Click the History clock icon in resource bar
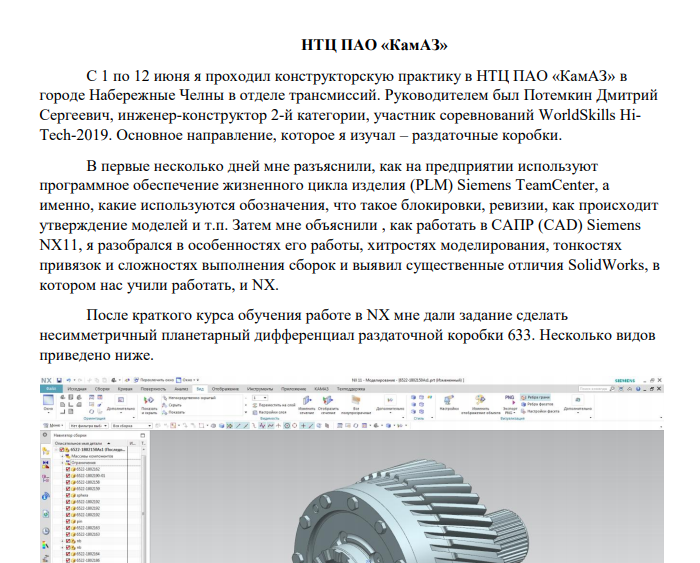Image resolution: width=700 pixels, height=563 pixels. tap(46, 531)
